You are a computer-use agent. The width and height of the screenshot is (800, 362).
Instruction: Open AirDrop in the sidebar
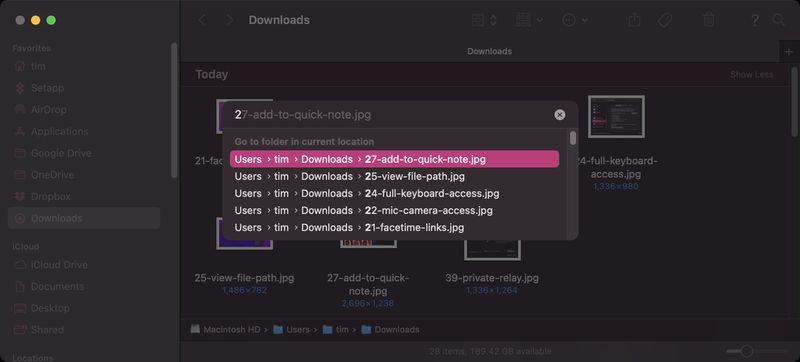tap(48, 110)
